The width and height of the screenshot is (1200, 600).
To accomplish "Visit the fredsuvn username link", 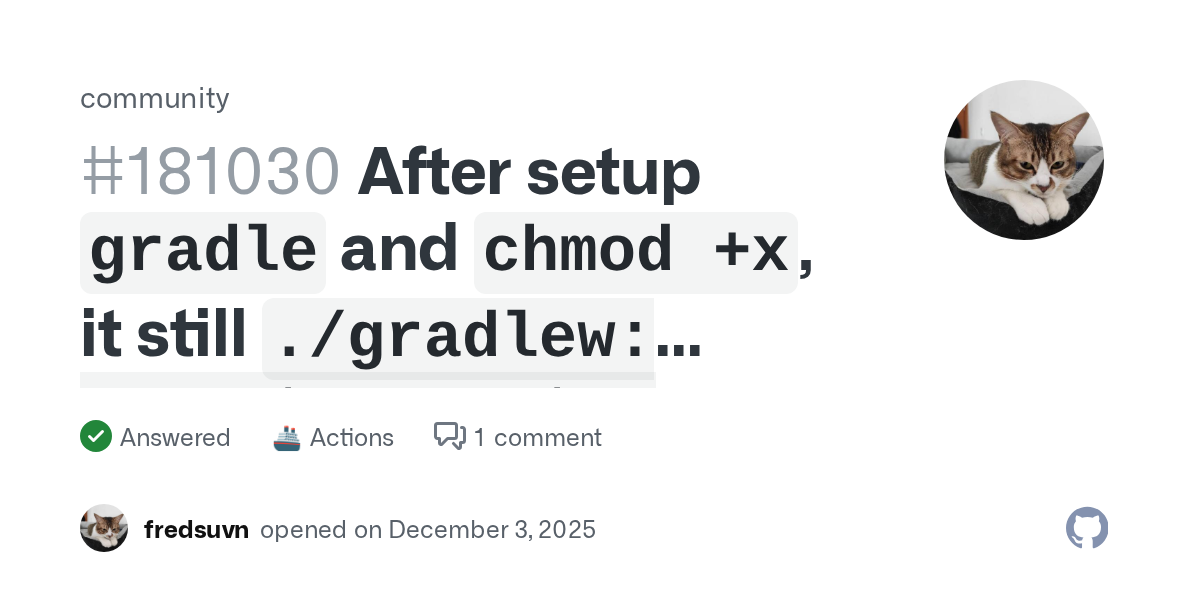I will [x=196, y=529].
